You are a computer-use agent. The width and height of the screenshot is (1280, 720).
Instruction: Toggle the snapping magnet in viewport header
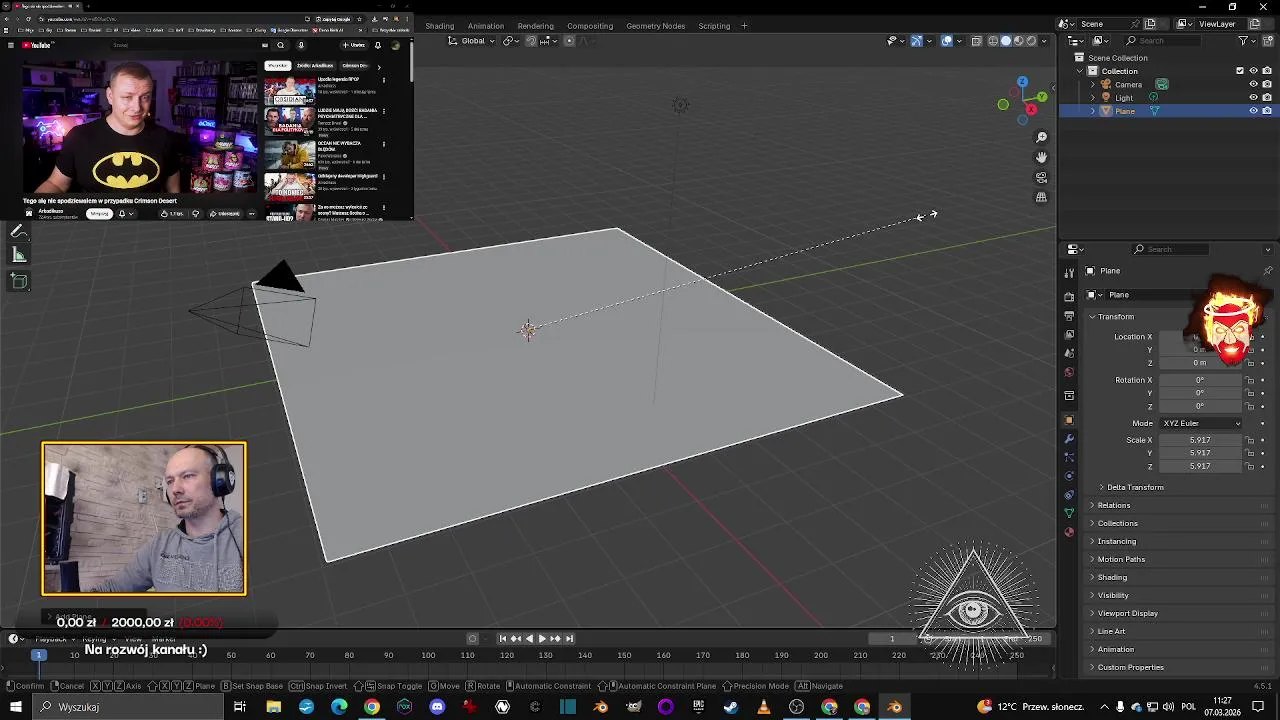pos(531,41)
